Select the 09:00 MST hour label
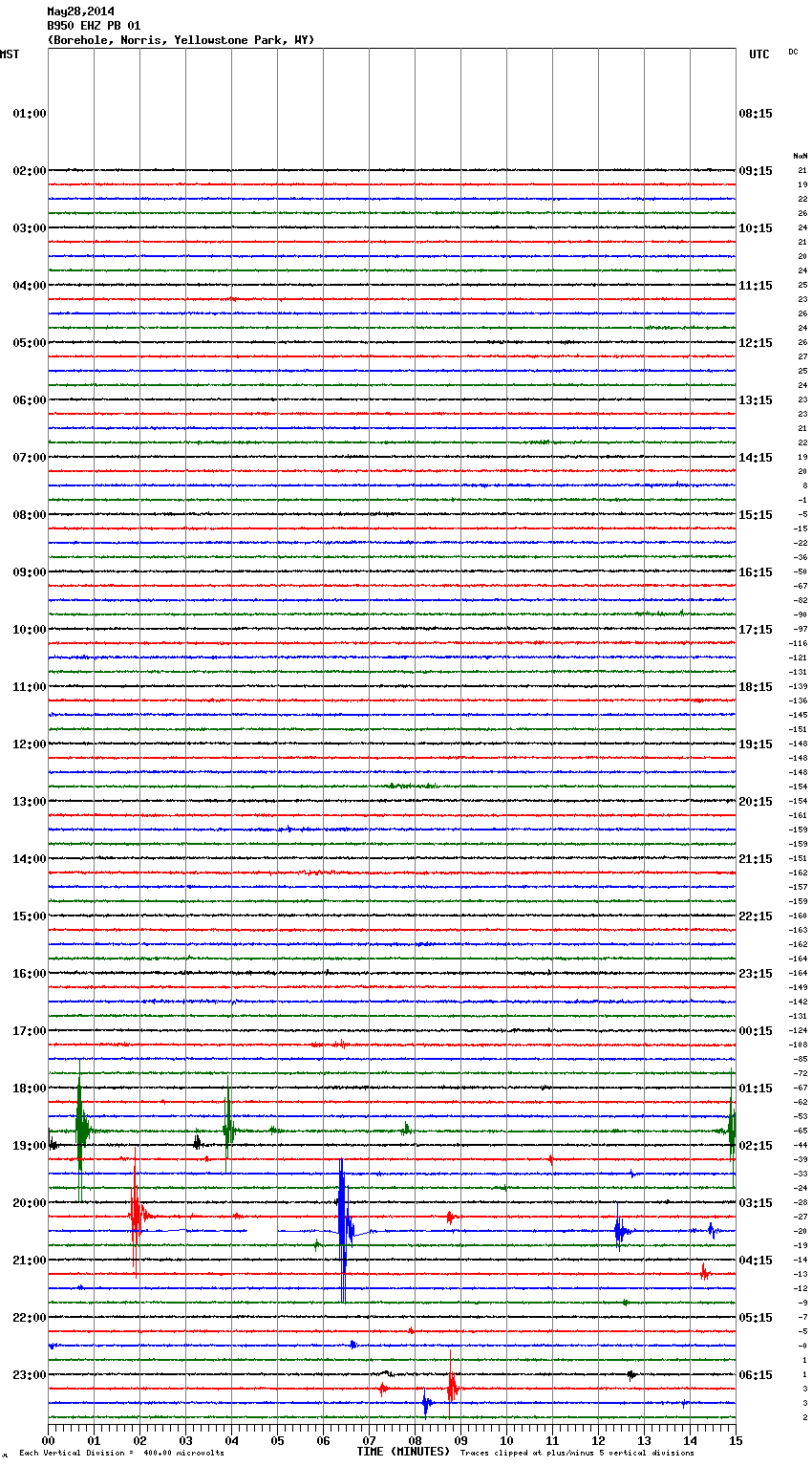The width and height of the screenshot is (812, 1466). click(30, 572)
